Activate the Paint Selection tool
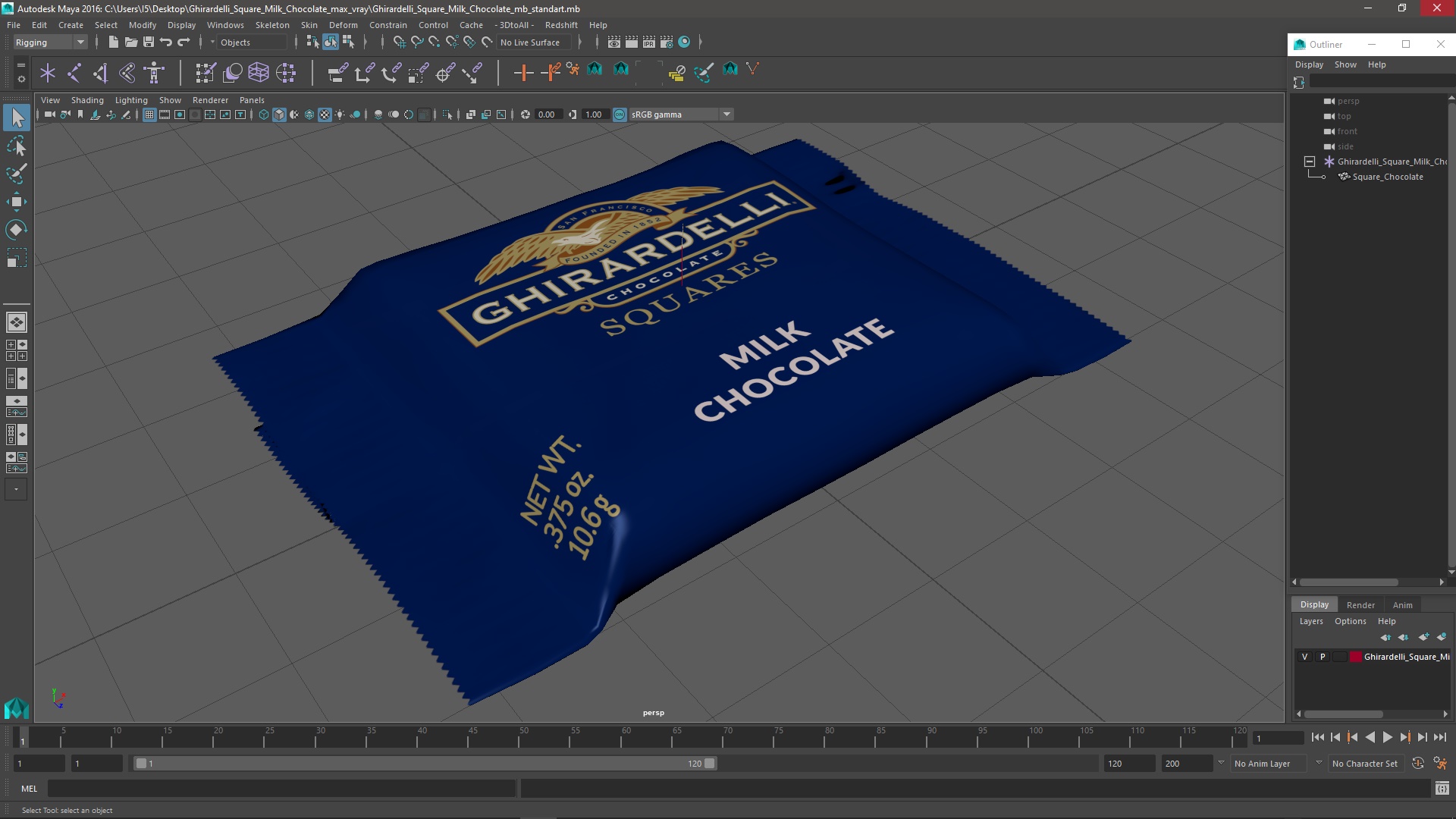This screenshot has width=1456, height=819. [17, 174]
